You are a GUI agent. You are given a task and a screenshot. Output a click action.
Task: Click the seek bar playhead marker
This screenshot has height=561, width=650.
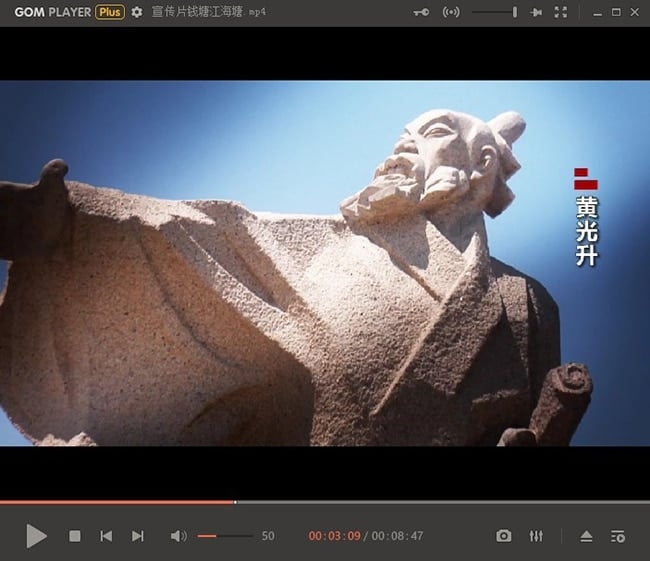pos(235,502)
